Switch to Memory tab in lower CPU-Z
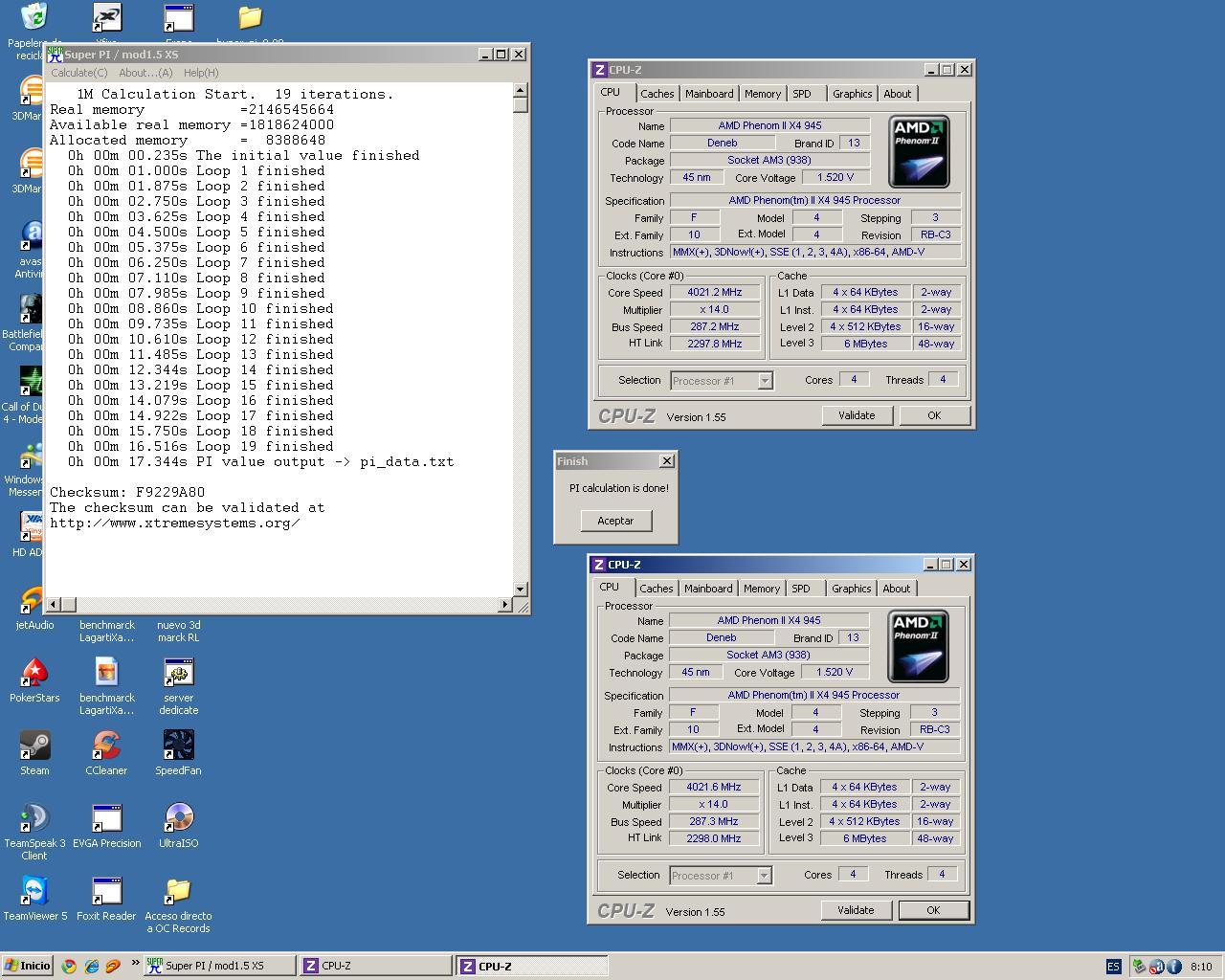 point(762,589)
